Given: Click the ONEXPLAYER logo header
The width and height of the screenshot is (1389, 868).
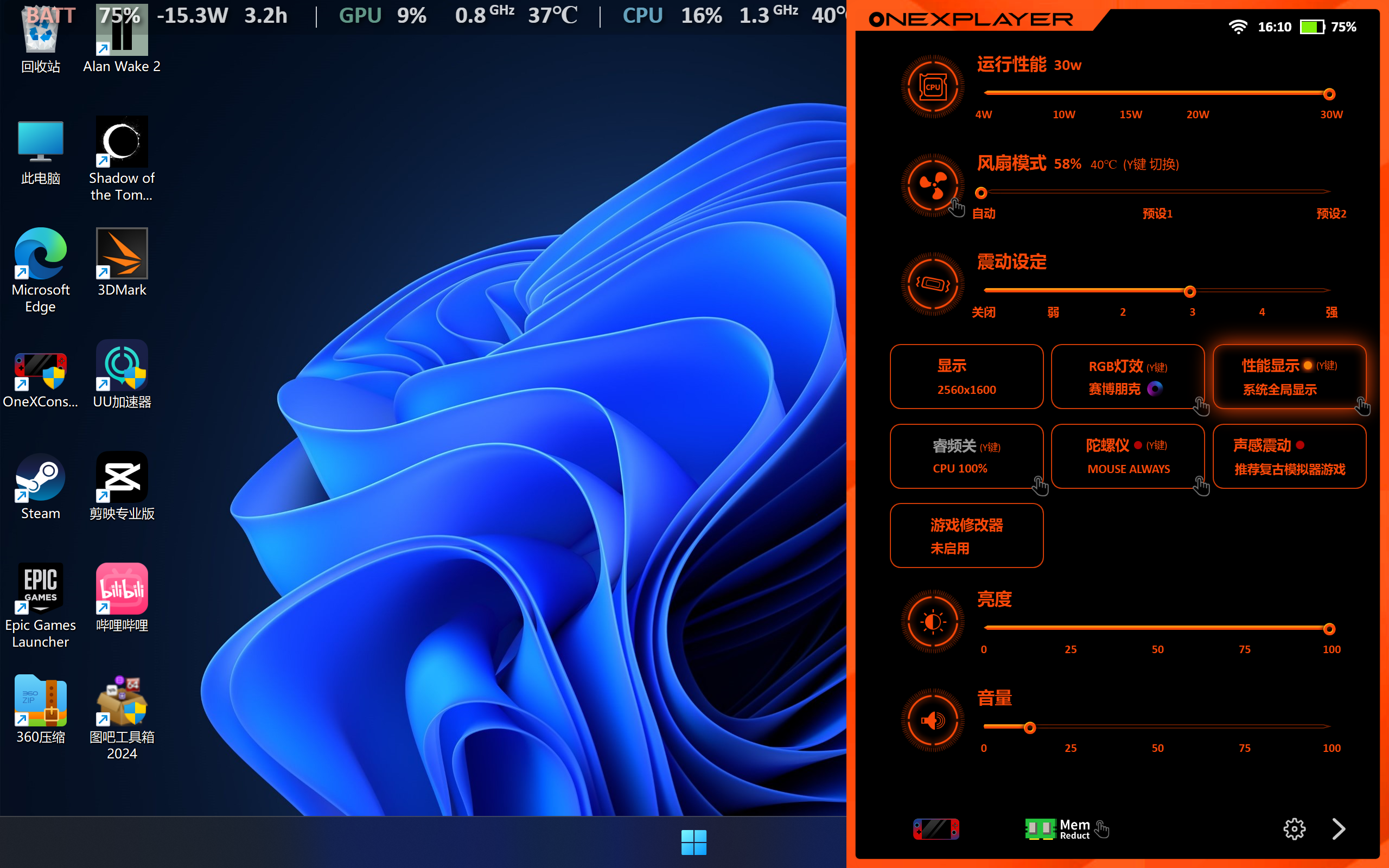Looking at the screenshot, I should pos(971,20).
